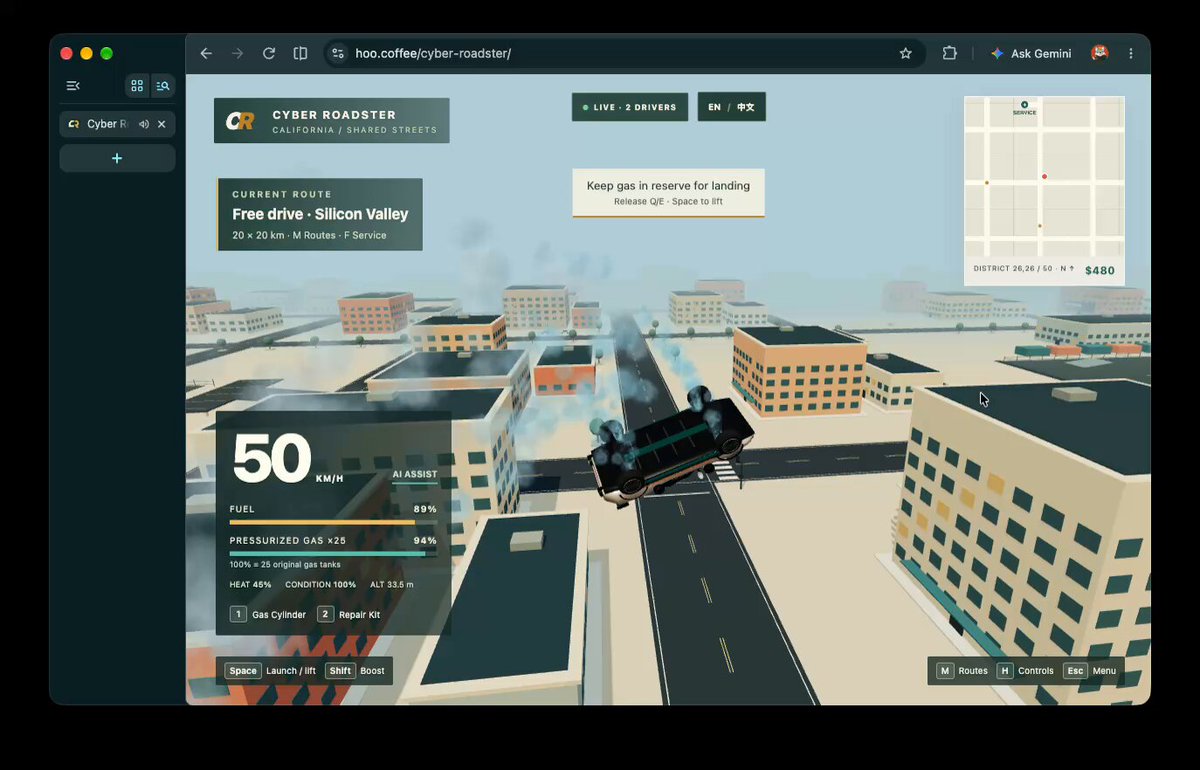Open Menu with the Esc key button
Image resolution: width=1200 pixels, height=770 pixels.
click(1089, 670)
